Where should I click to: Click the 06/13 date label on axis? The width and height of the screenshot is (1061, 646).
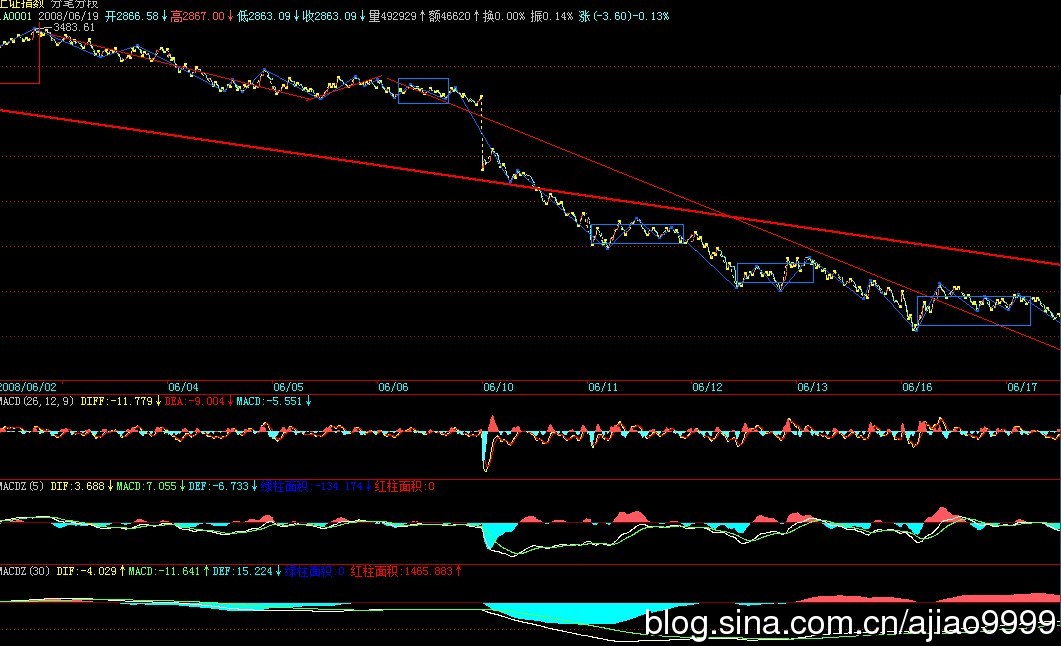coord(812,387)
